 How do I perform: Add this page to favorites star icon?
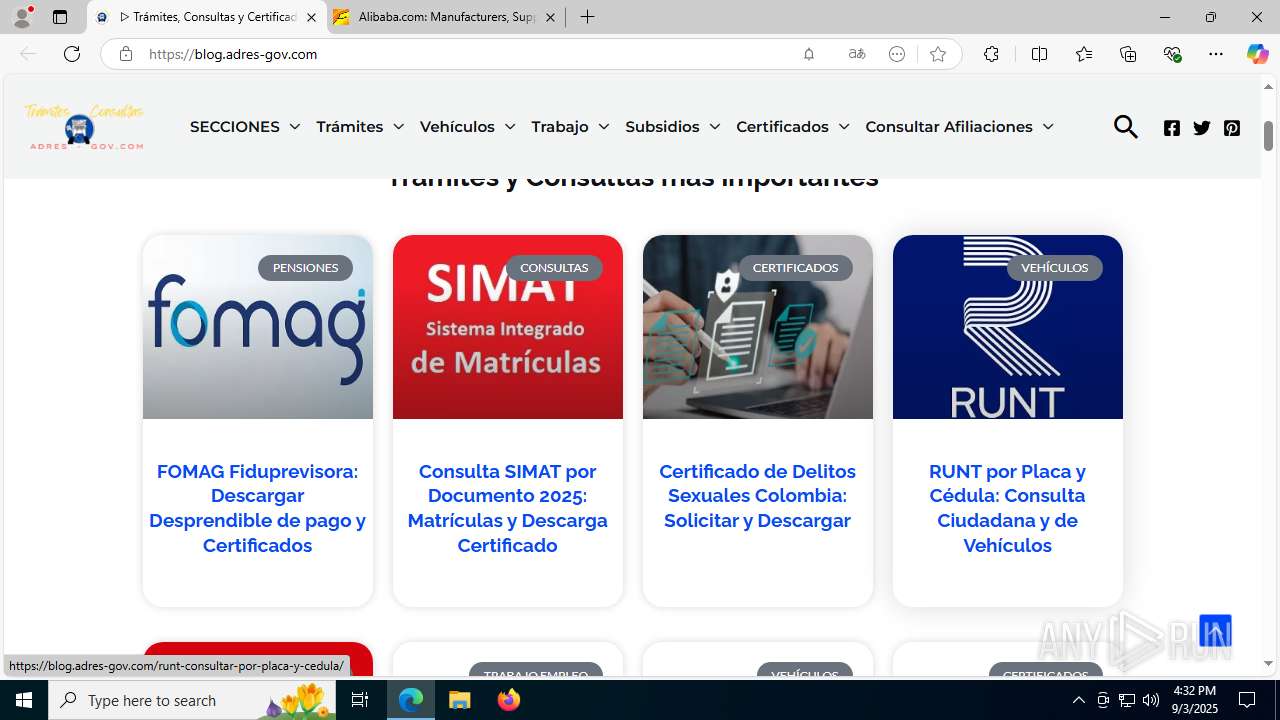pos(937,54)
